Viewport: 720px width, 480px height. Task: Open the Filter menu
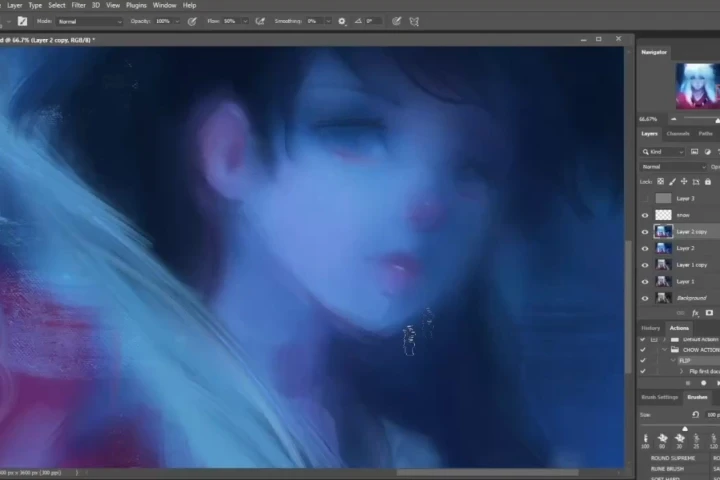pos(79,5)
